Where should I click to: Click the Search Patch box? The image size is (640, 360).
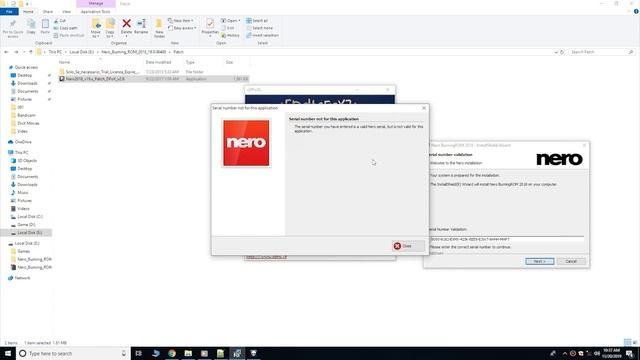[x=601, y=52]
